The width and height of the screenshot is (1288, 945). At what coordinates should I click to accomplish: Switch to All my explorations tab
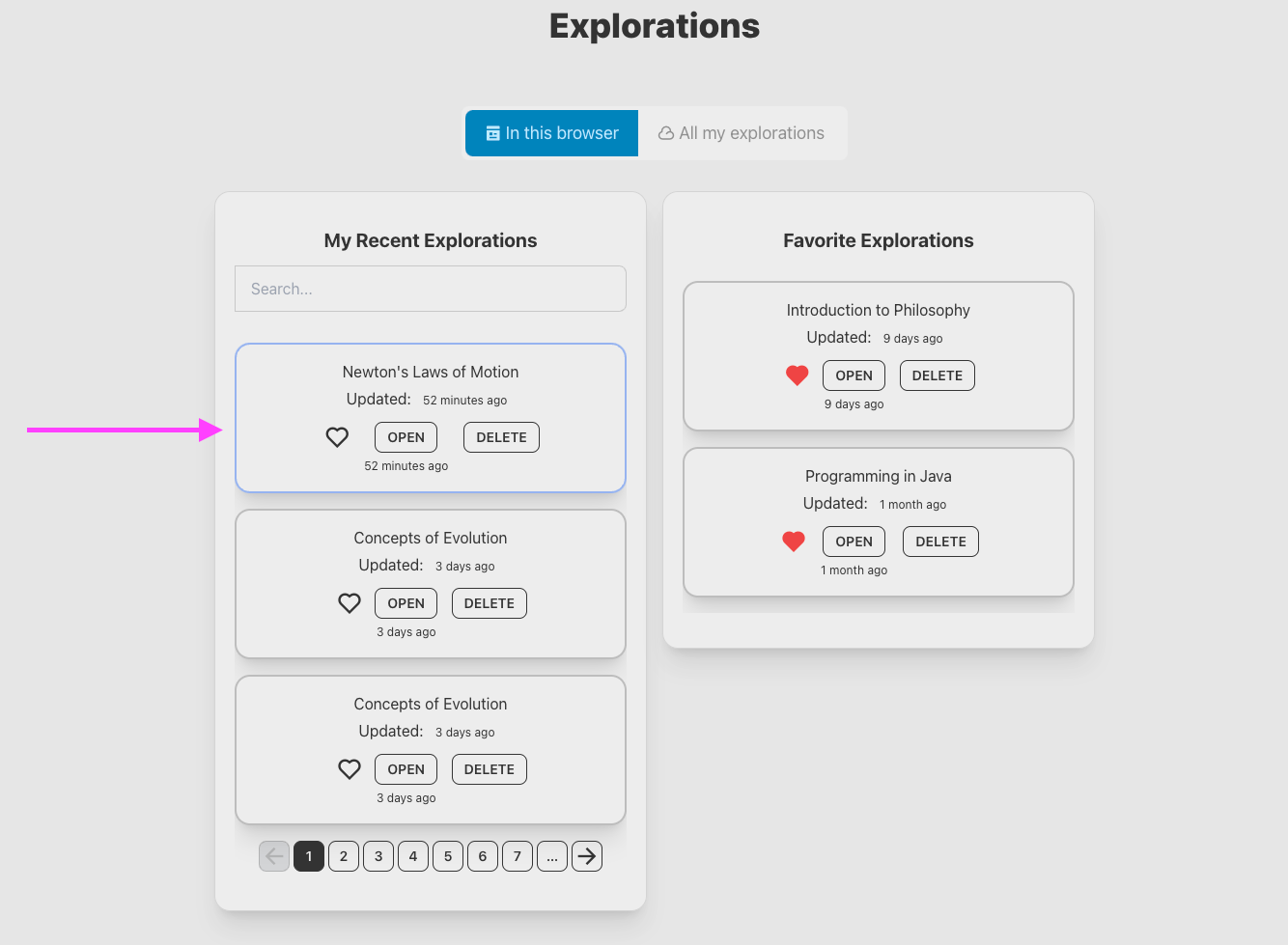click(742, 133)
